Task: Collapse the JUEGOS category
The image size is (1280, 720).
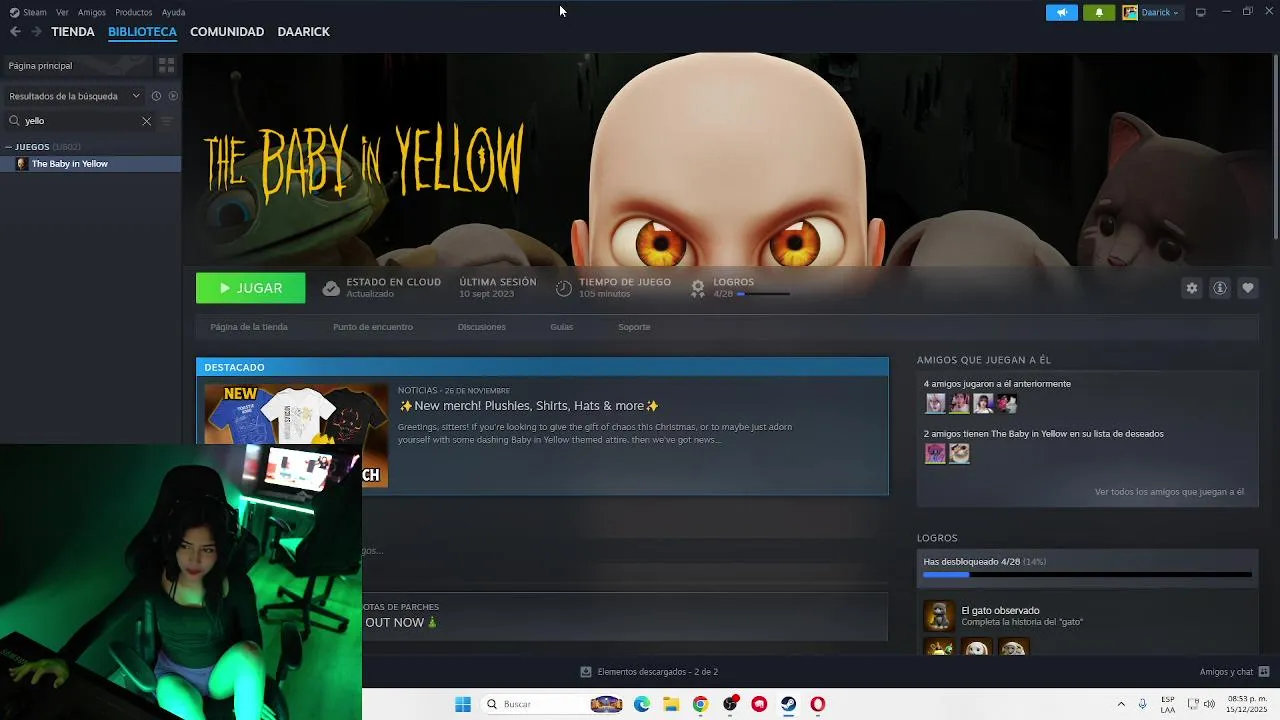Action: [x=9, y=147]
